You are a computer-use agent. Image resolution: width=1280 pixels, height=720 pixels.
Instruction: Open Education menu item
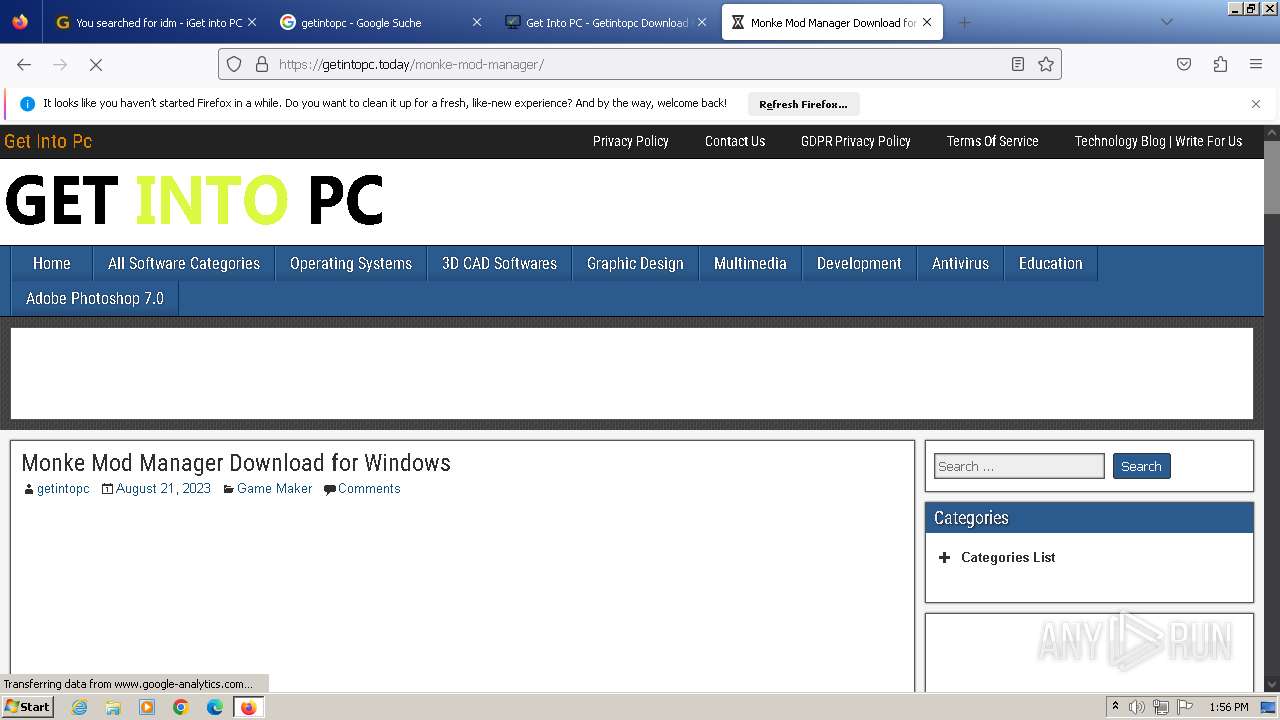[1050, 263]
